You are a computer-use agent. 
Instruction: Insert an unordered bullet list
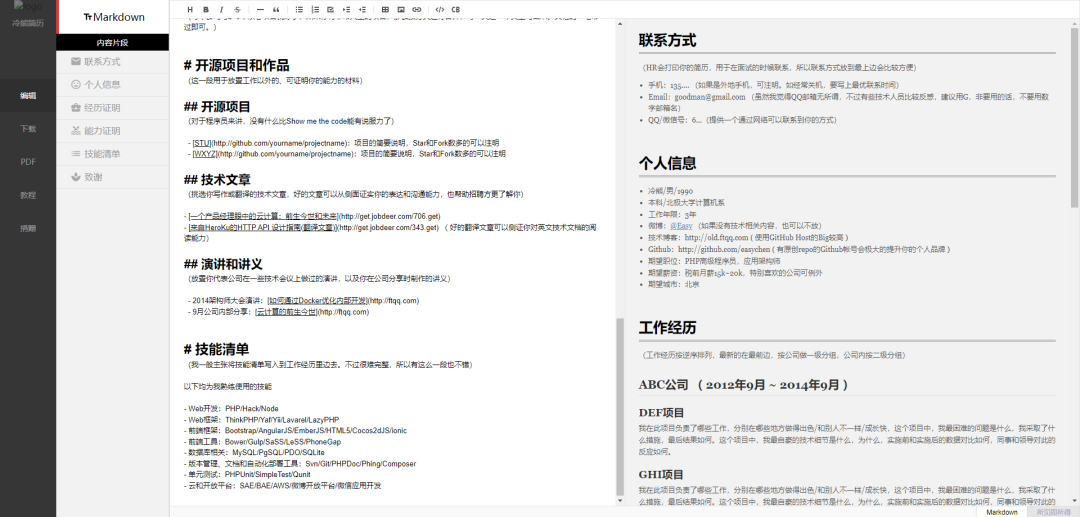coord(299,10)
